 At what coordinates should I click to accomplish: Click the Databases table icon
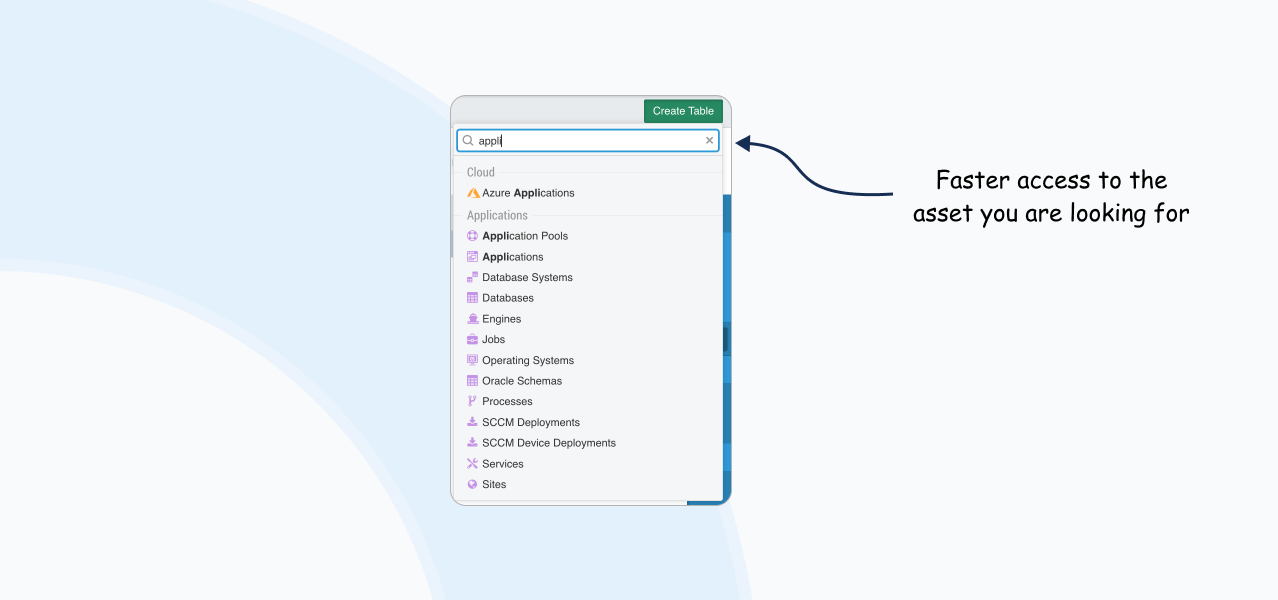tap(473, 298)
